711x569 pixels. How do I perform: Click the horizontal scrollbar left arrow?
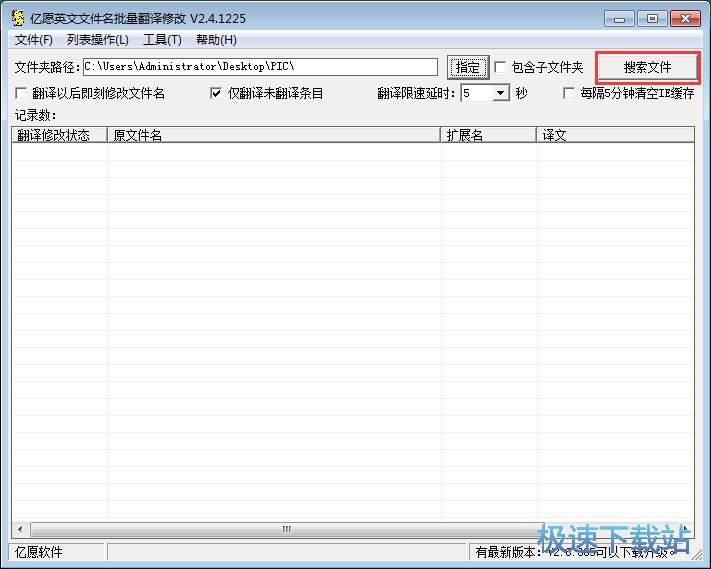20,529
